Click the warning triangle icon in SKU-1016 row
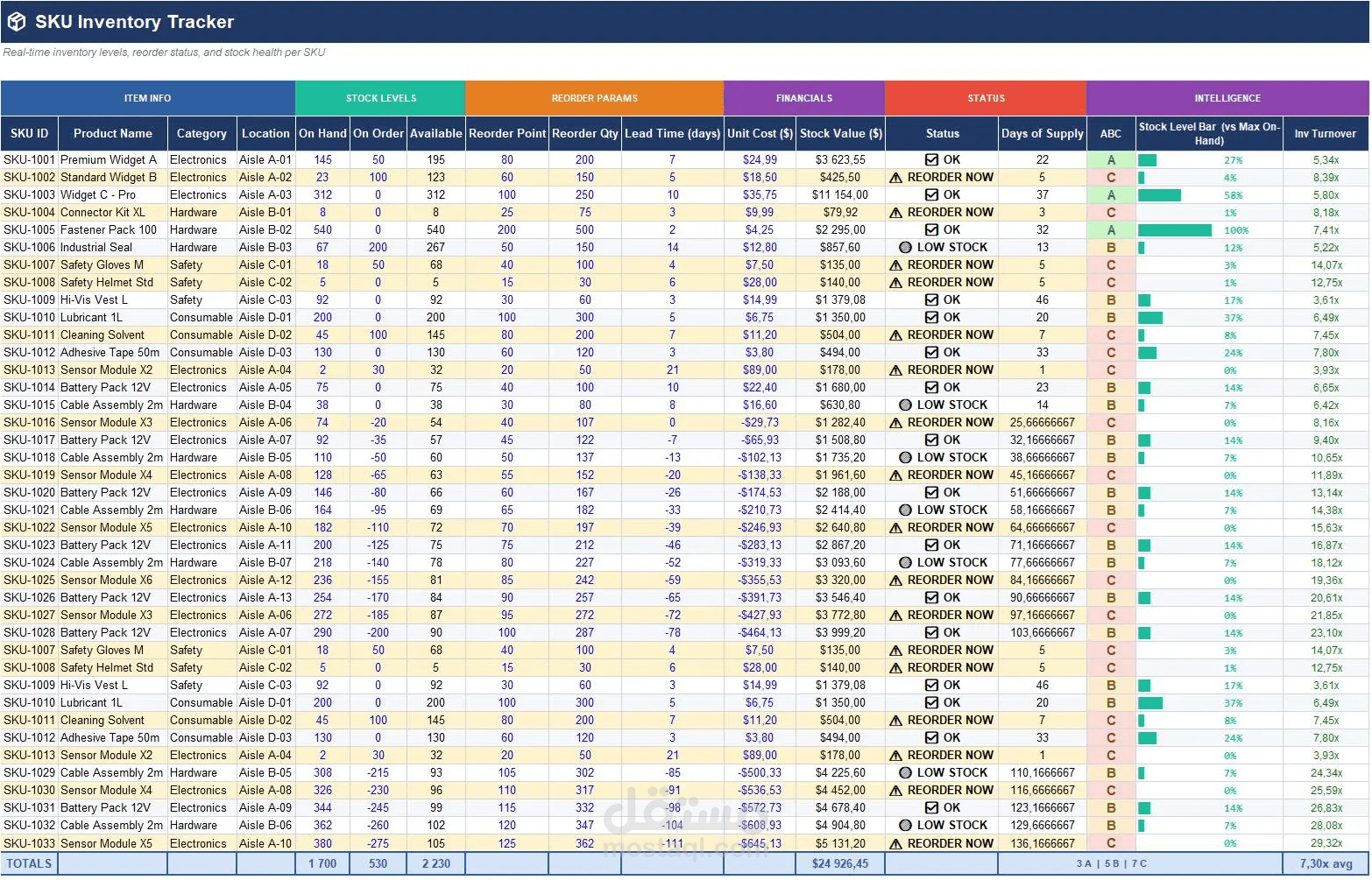This screenshot has height=880, width=1372. click(895, 423)
